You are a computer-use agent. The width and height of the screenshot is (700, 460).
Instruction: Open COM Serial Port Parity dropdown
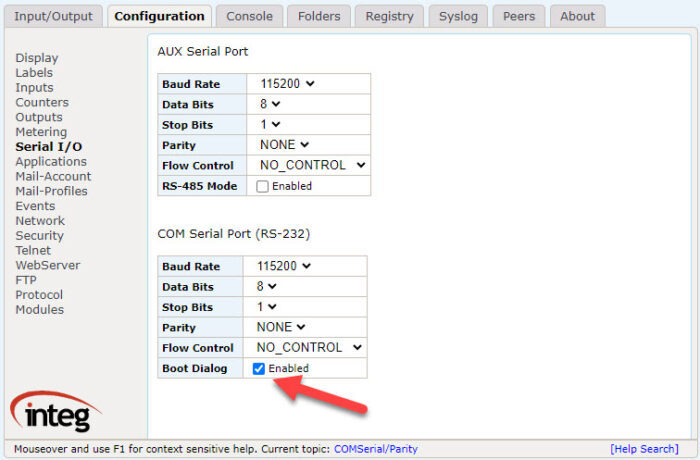tap(281, 327)
